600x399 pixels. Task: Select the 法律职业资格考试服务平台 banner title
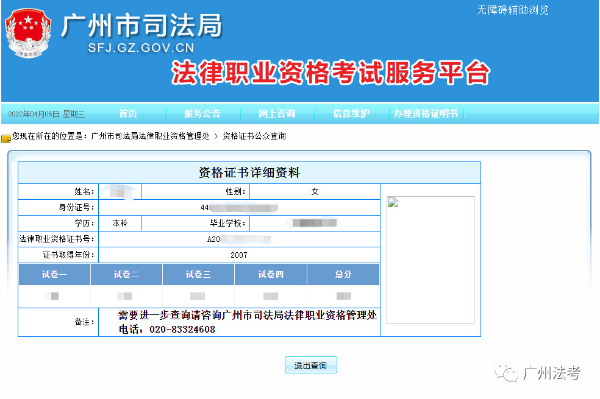click(x=331, y=72)
